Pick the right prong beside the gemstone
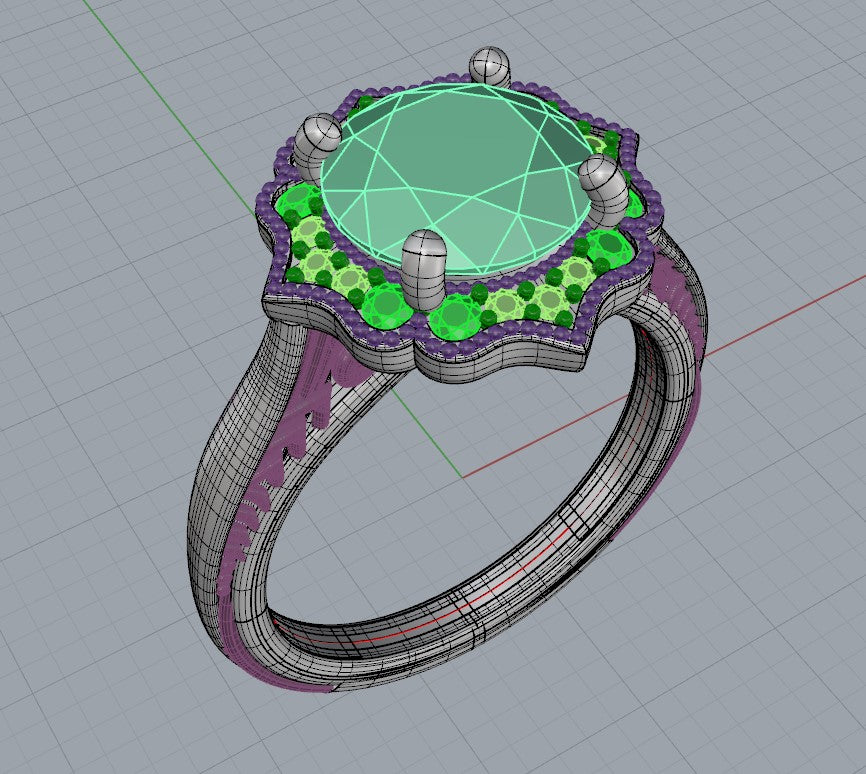 pos(602,185)
